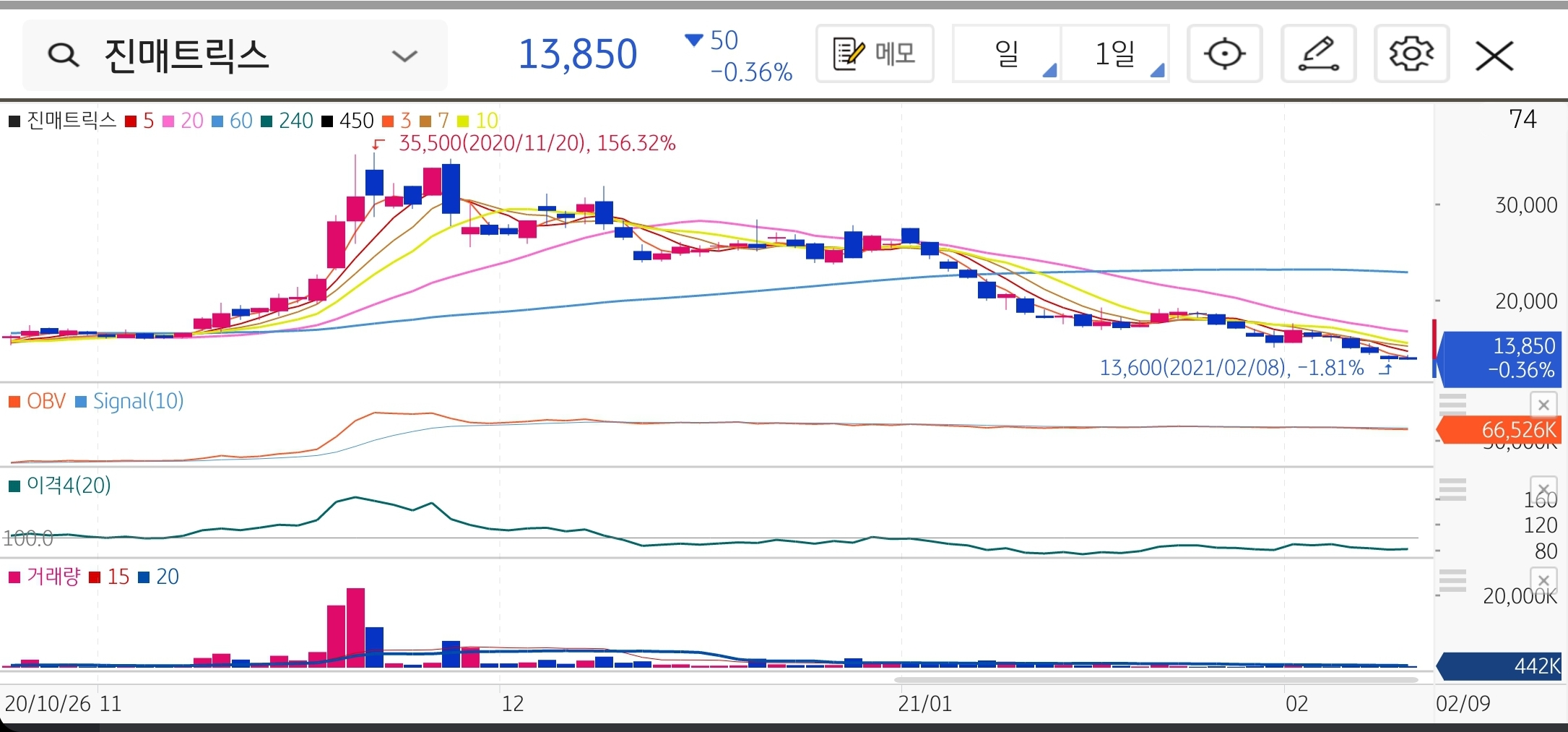Click the 74 candle count value
The image size is (1568, 732).
tap(1522, 119)
